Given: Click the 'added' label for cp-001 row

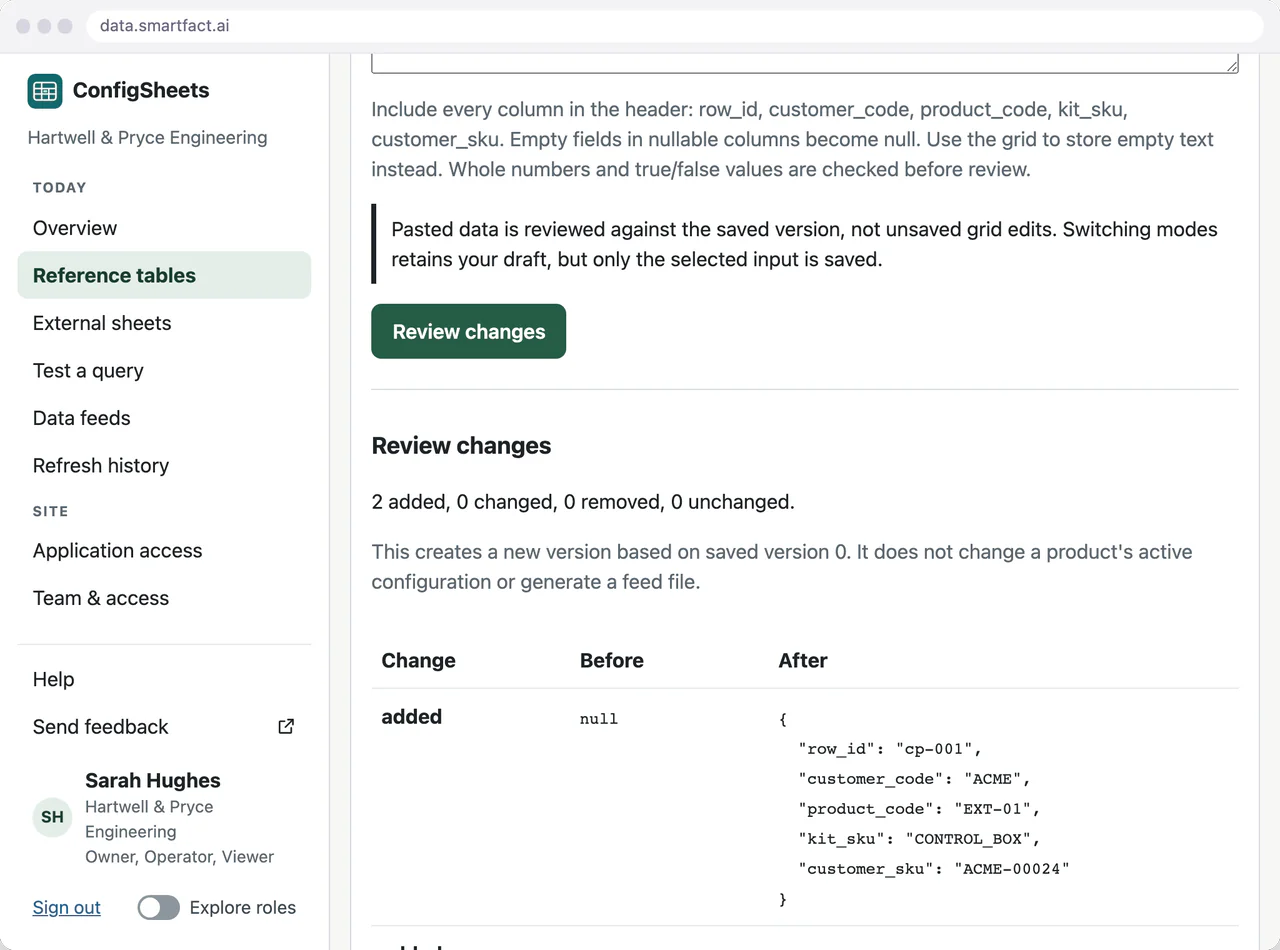Looking at the screenshot, I should point(412,717).
